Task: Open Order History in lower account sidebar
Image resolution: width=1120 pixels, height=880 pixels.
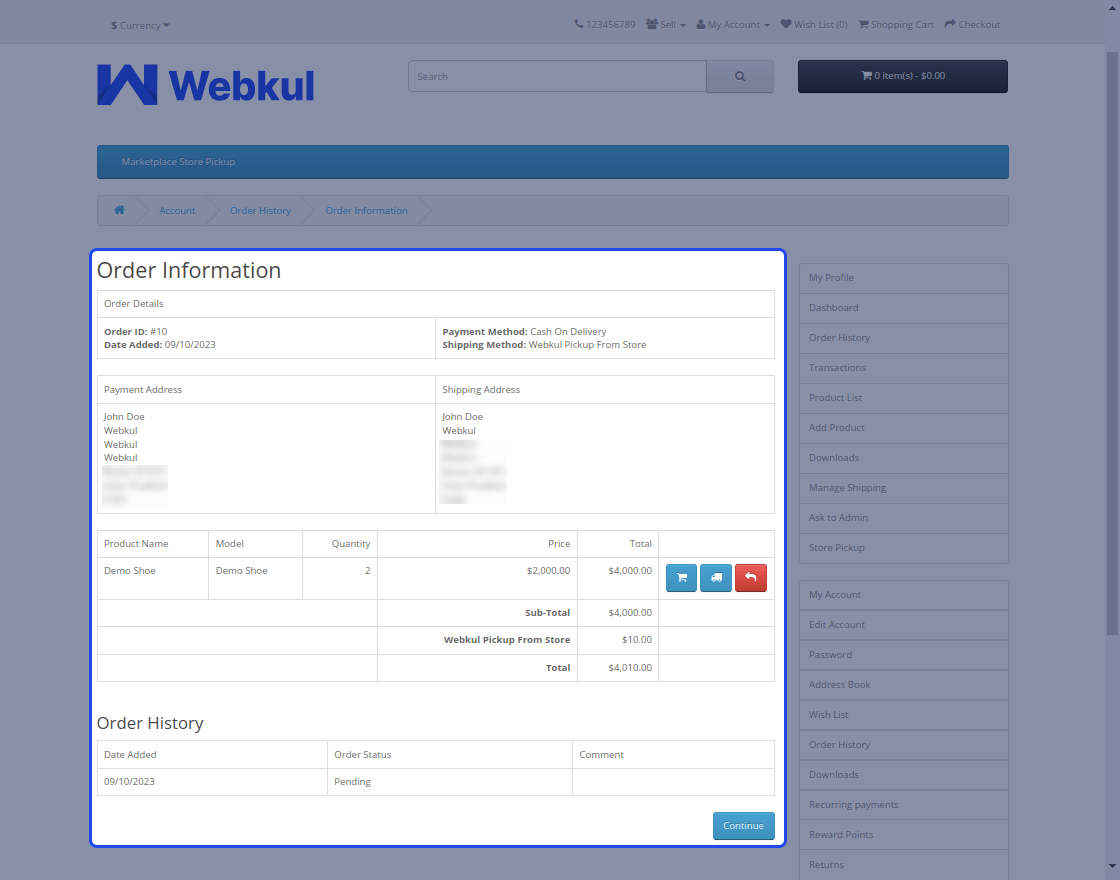Action: [904, 745]
